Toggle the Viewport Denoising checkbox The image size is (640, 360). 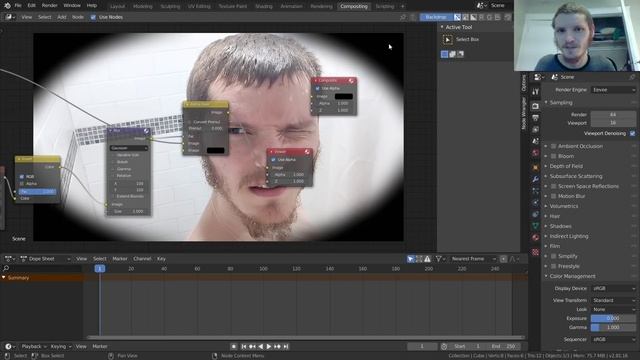coord(633,133)
